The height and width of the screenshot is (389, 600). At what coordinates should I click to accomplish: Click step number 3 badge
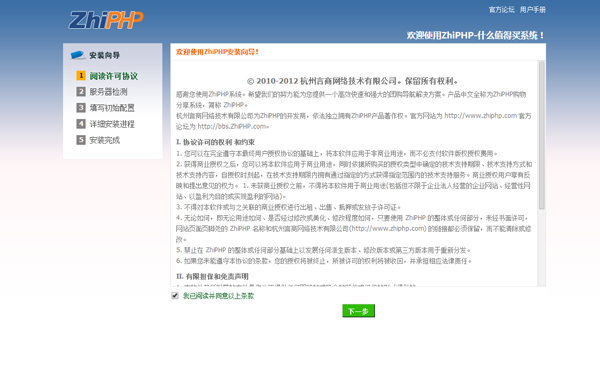click(81, 108)
